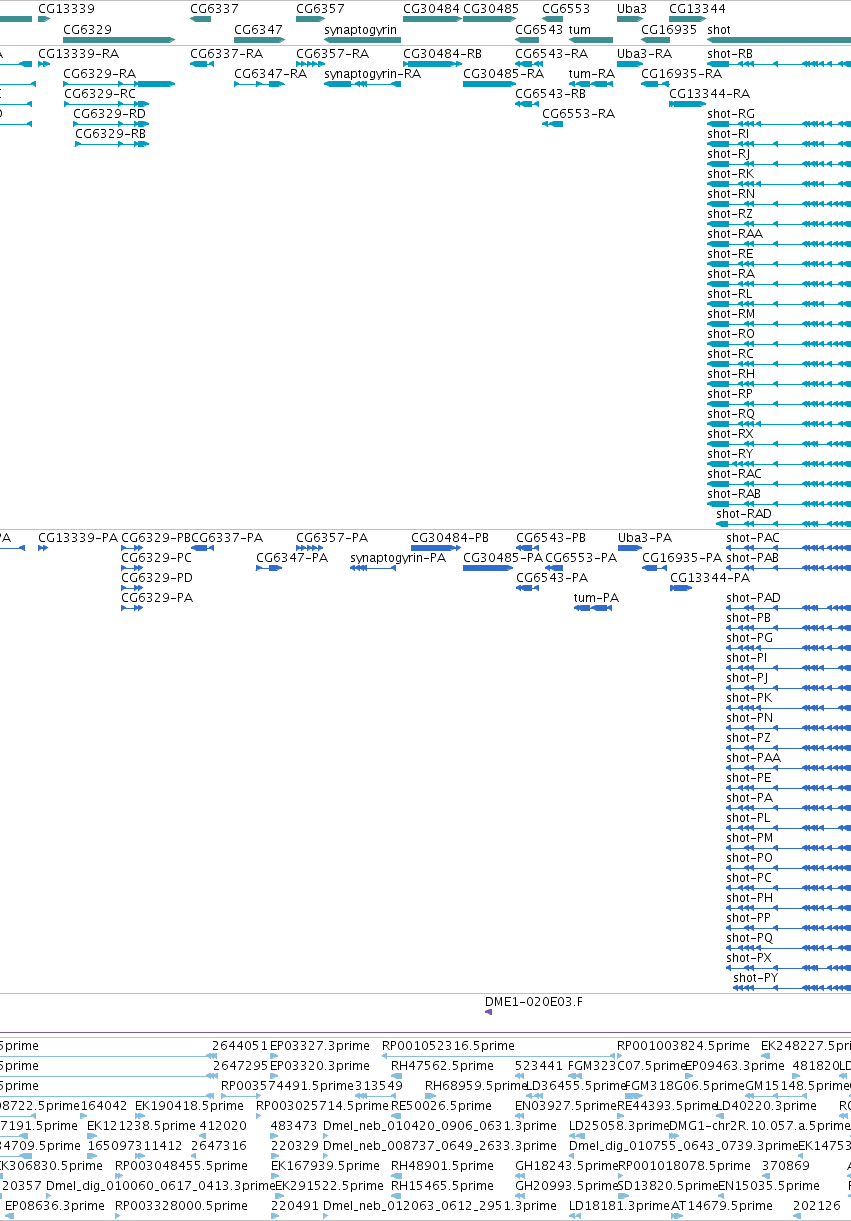The height and width of the screenshot is (1221, 851).
Task: Click the CG30484 gene label
Action: (x=431, y=9)
